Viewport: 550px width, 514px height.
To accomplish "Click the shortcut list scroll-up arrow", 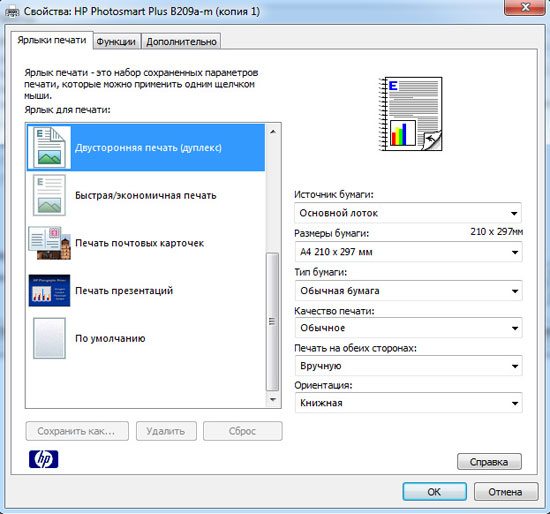I will click(x=273, y=132).
